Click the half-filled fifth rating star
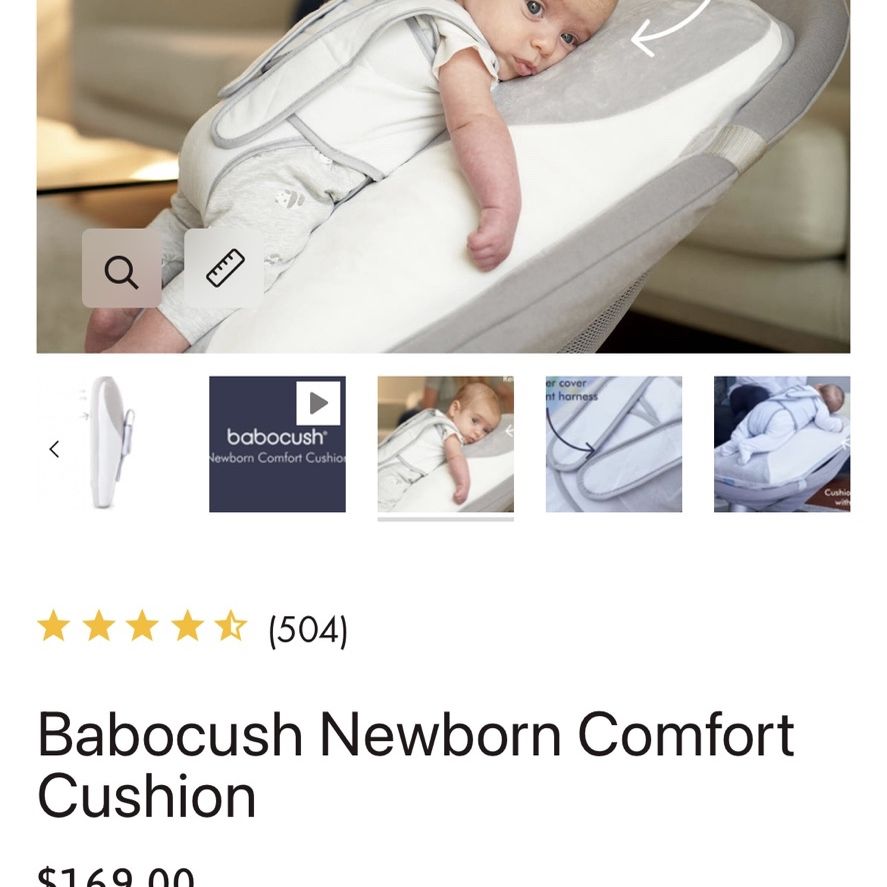 tap(231, 626)
